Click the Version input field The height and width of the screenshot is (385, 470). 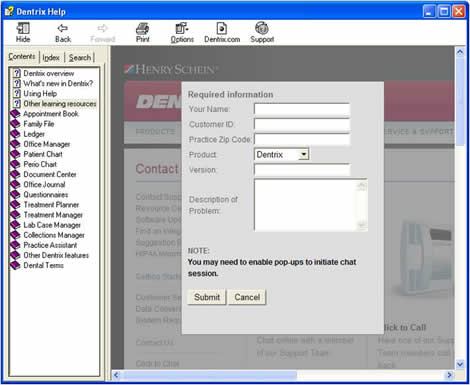302,170
